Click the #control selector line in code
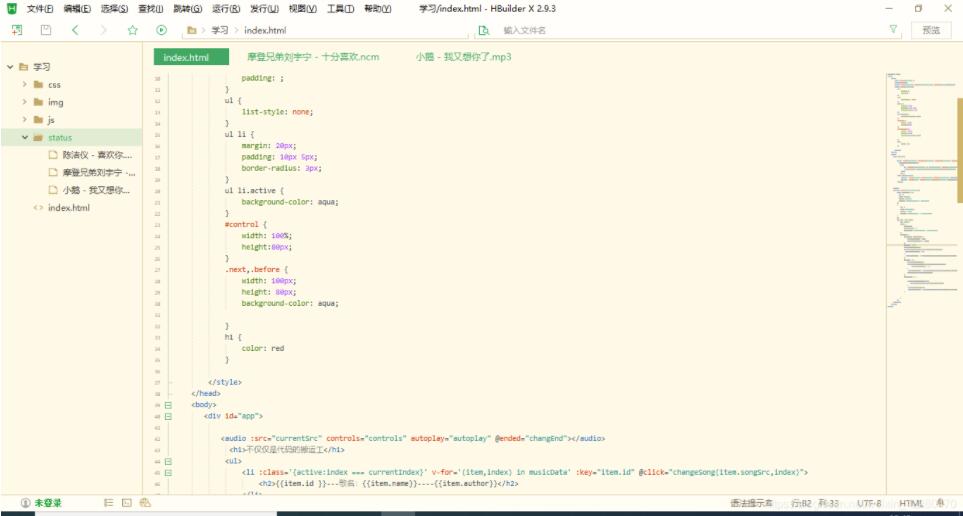Viewport: 963px width, 516px height. pyautogui.click(x=246, y=225)
